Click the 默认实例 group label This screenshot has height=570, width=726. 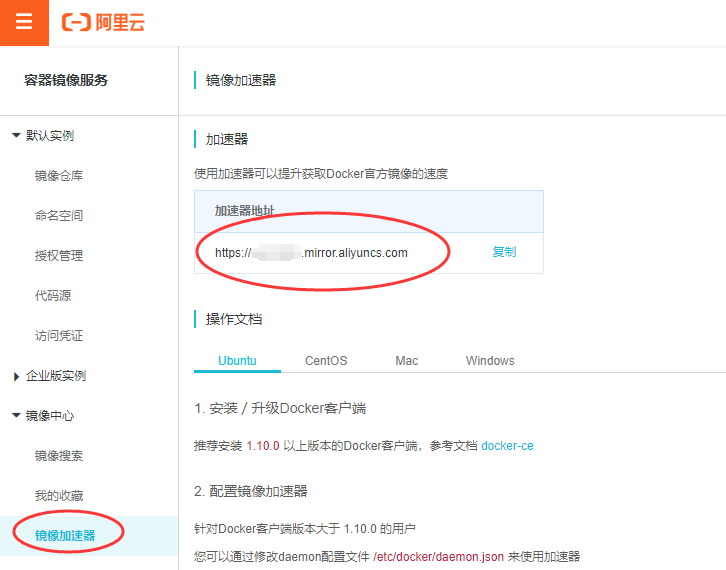pos(50,136)
